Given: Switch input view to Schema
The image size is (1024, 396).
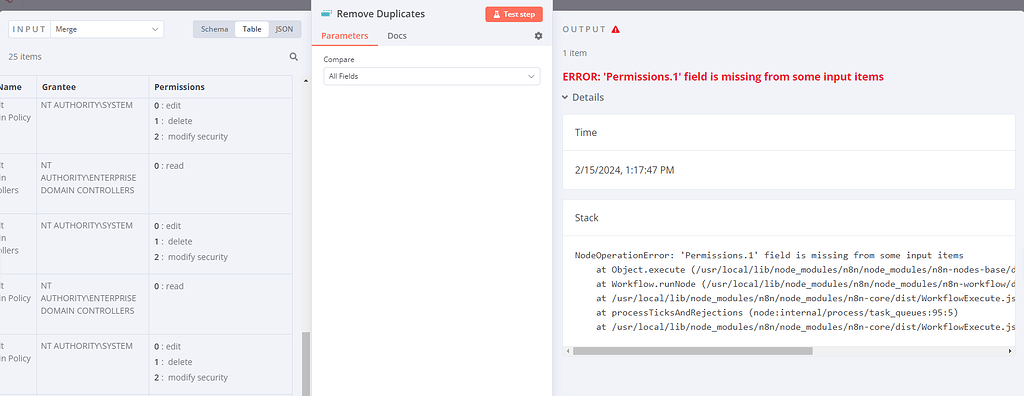Looking at the screenshot, I should coord(214,29).
